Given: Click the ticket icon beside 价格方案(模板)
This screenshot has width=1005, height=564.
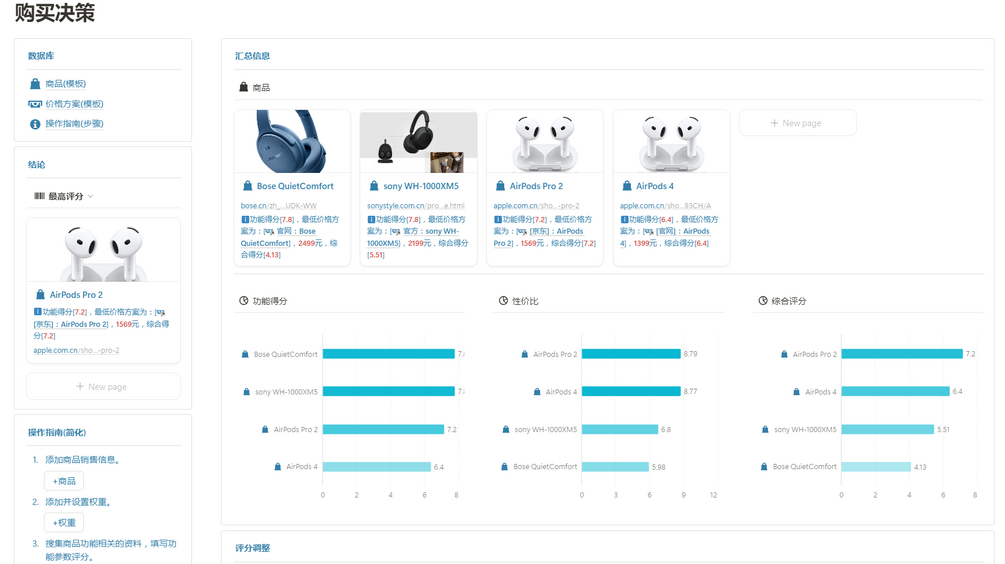Looking at the screenshot, I should 35,104.
